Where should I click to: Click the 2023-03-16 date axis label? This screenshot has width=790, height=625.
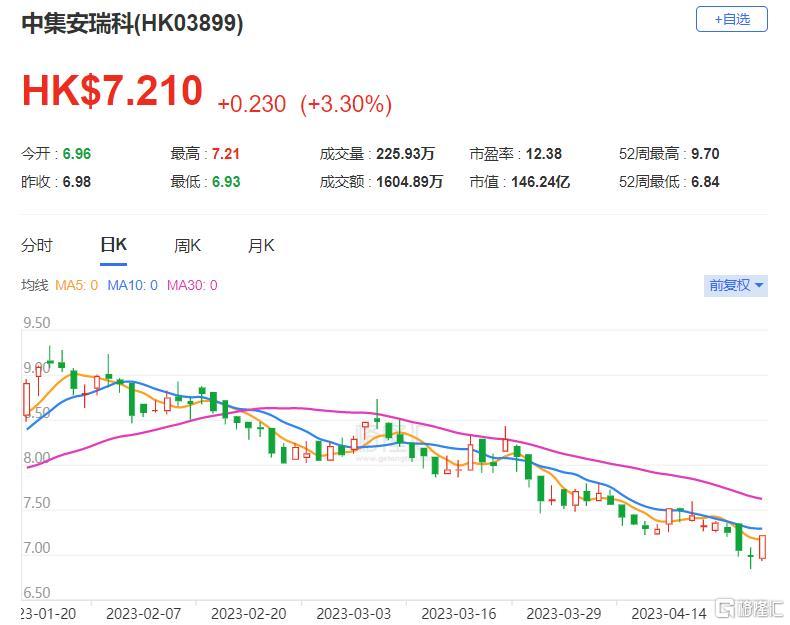458,614
